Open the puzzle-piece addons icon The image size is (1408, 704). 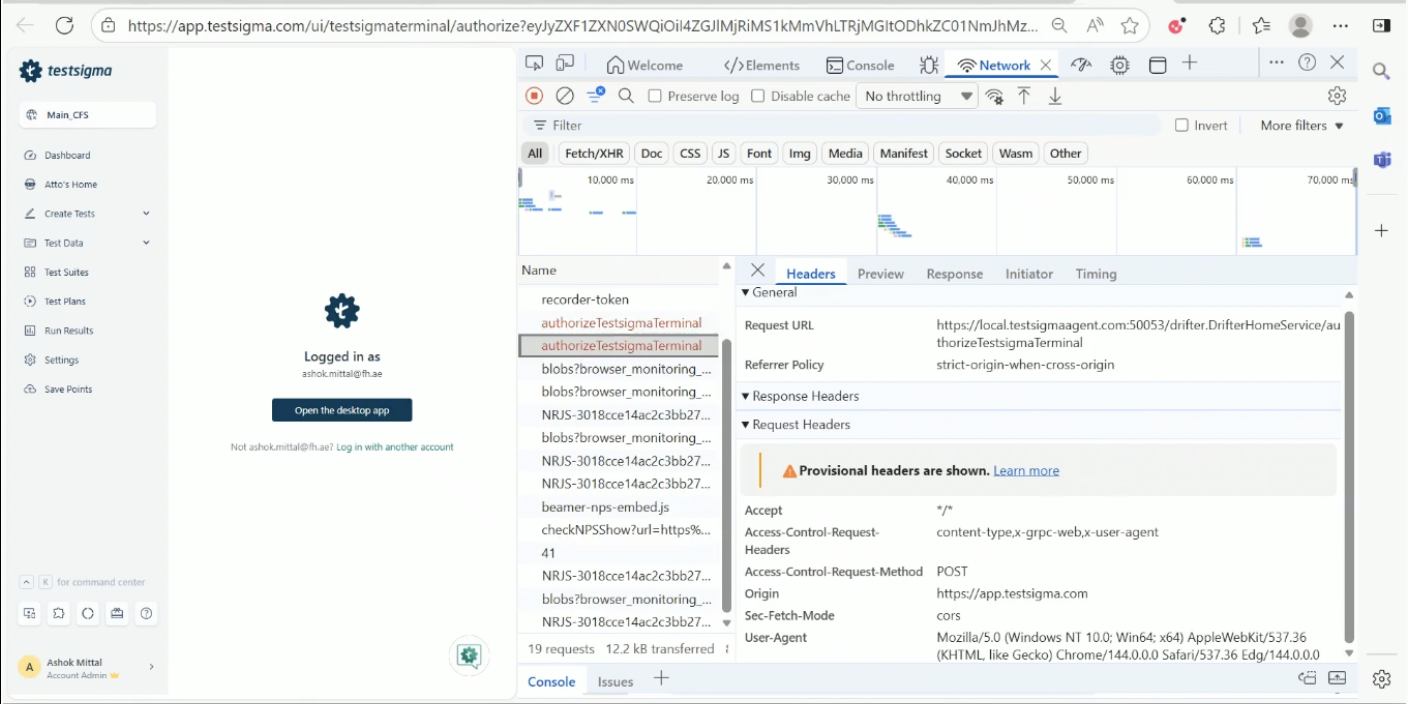[x=59, y=613]
